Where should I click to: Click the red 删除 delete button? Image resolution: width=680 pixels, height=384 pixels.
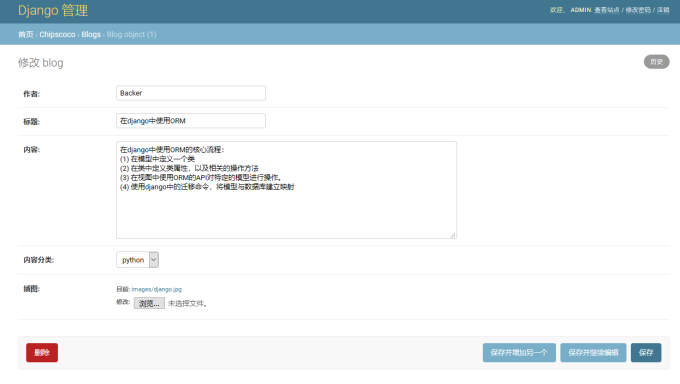click(42, 352)
